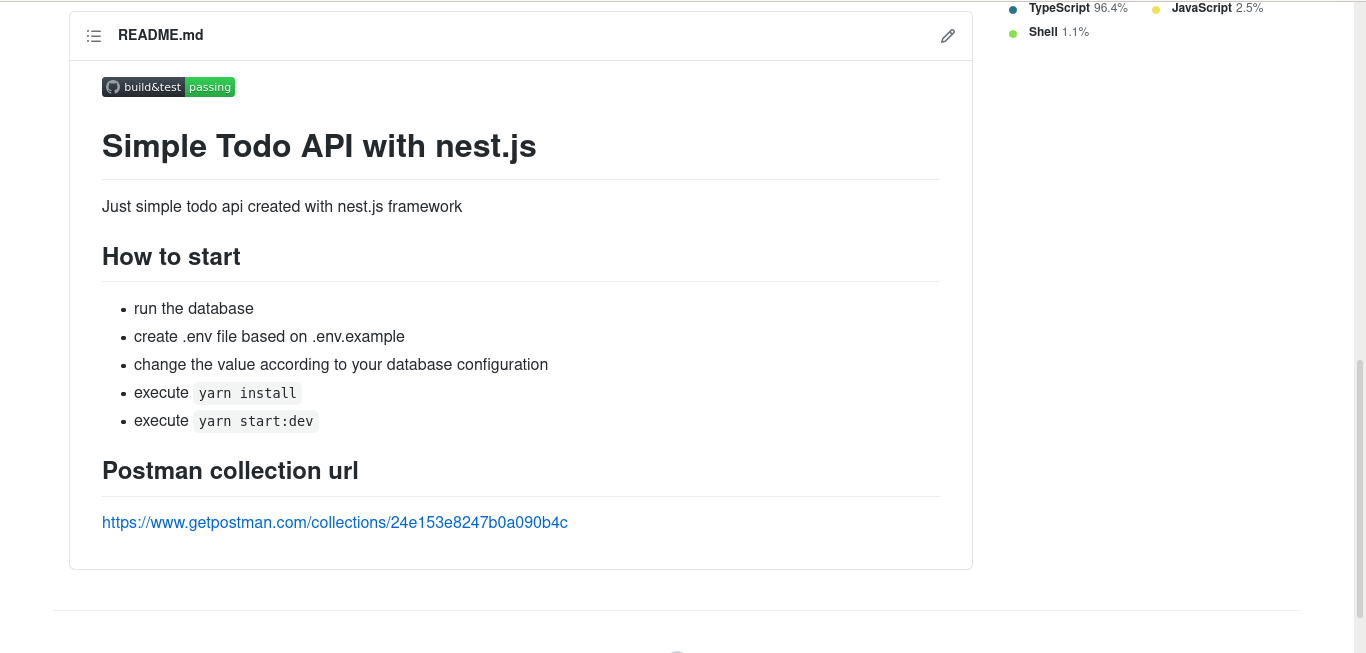This screenshot has height=653, width=1366.
Task: Click the passing label on the badge
Action: [209, 86]
